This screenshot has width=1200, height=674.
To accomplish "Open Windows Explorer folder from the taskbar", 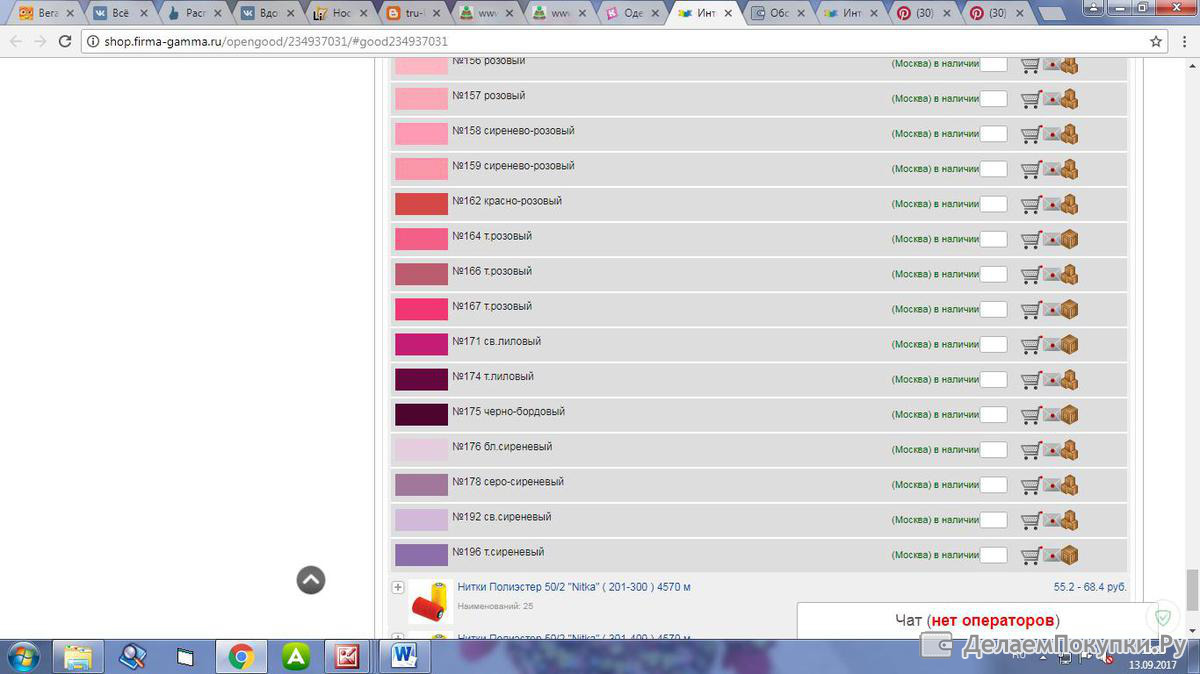I will 78,656.
